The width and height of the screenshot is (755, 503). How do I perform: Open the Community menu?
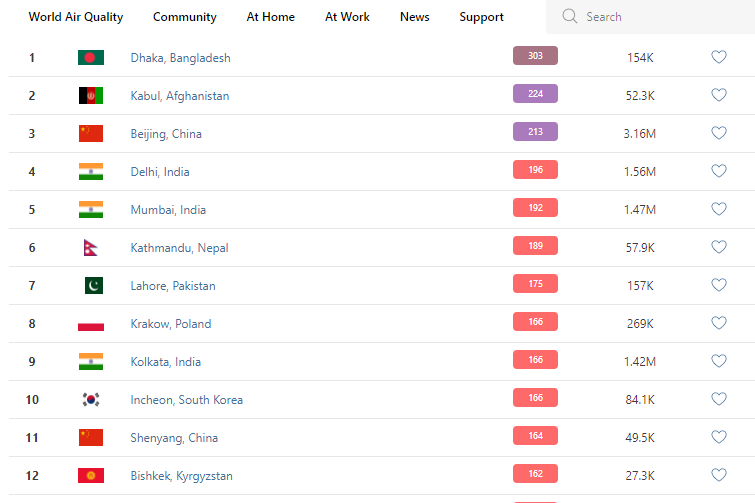(x=185, y=17)
